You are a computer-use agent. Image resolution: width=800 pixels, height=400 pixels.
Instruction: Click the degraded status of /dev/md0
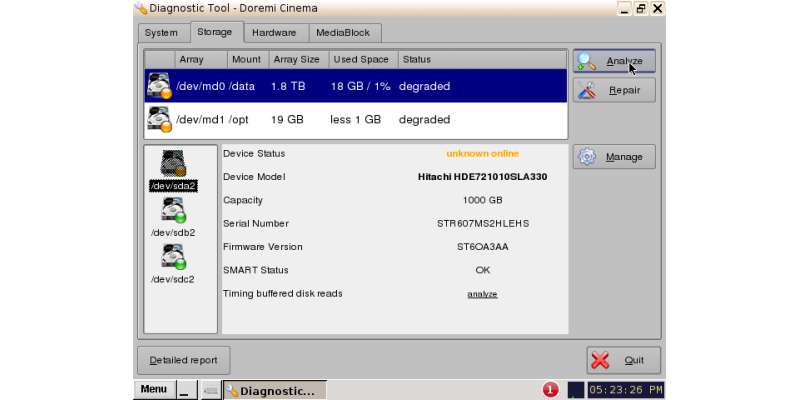click(424, 86)
